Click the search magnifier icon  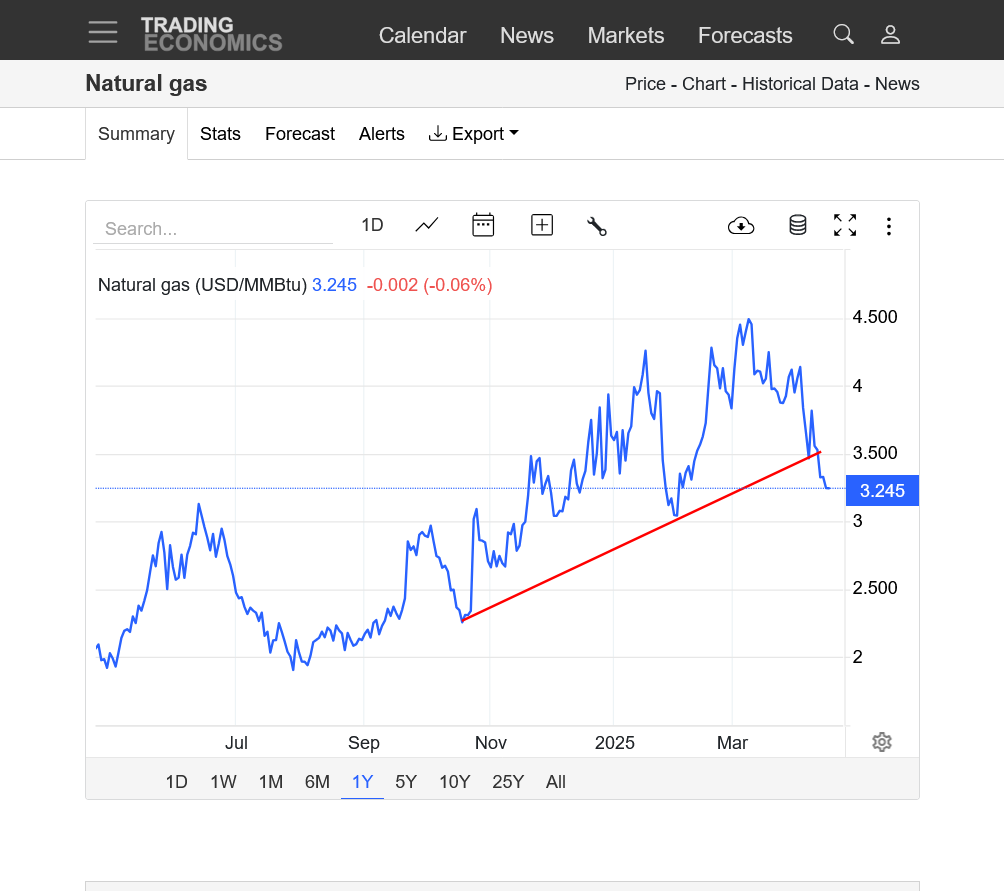843,35
